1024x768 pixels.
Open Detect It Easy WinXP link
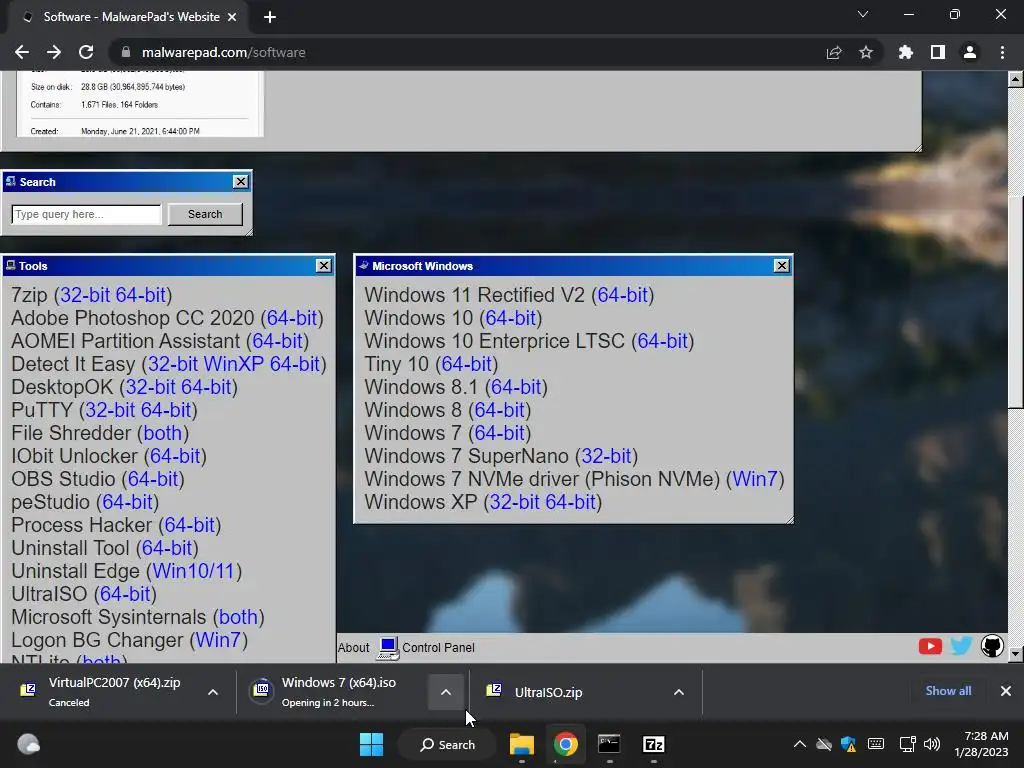click(234, 364)
